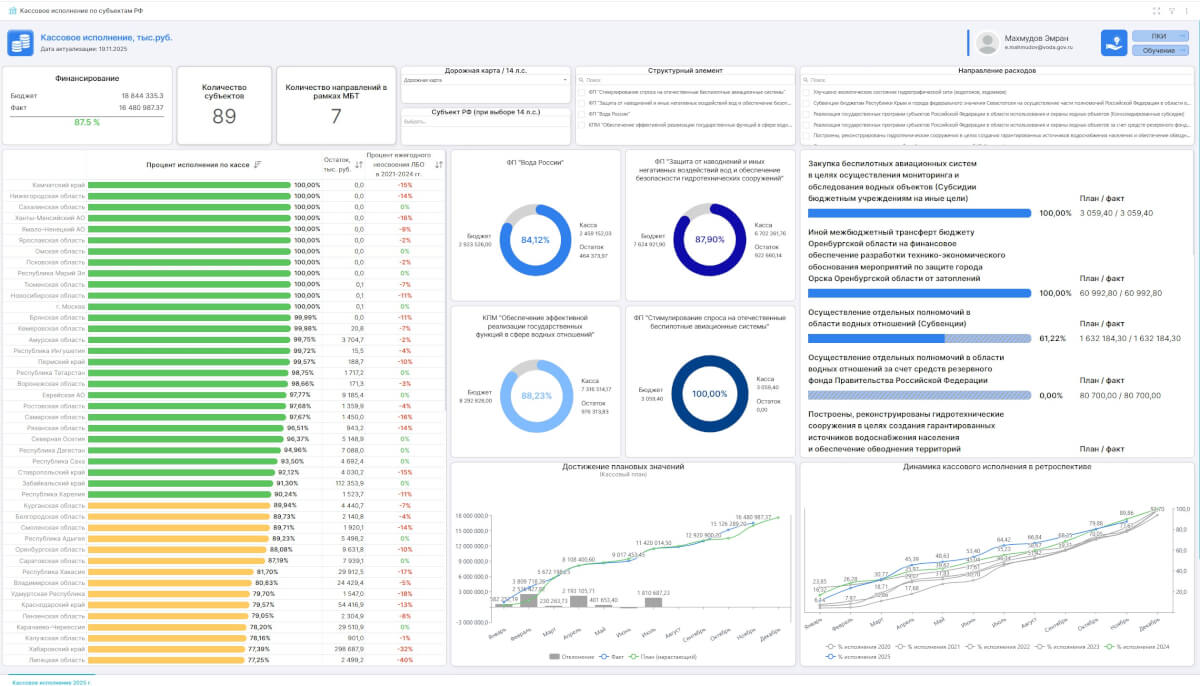Click the Камчатский край green progress bar

click(190, 185)
